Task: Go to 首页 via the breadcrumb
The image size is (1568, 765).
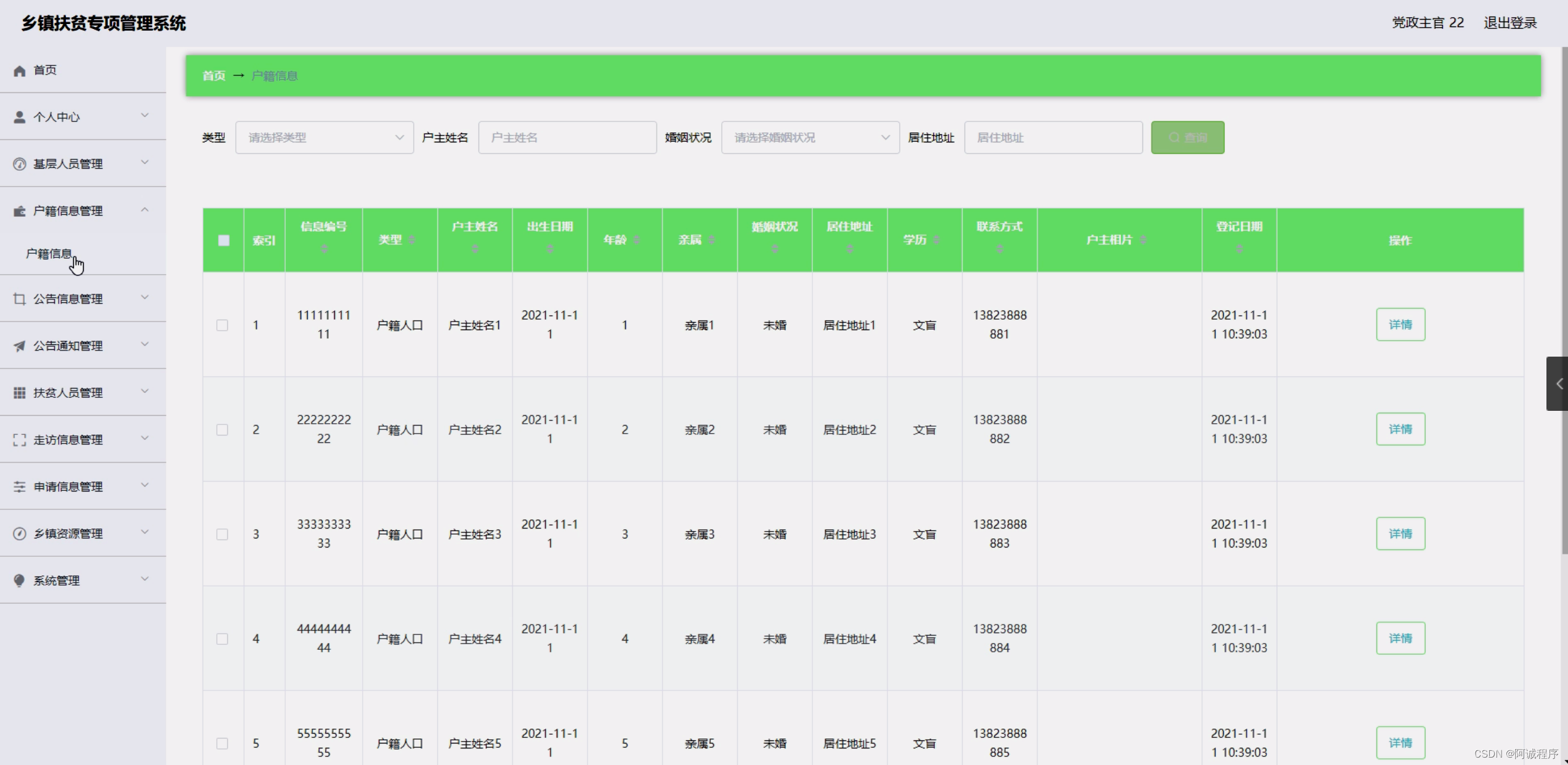Action: 214,76
